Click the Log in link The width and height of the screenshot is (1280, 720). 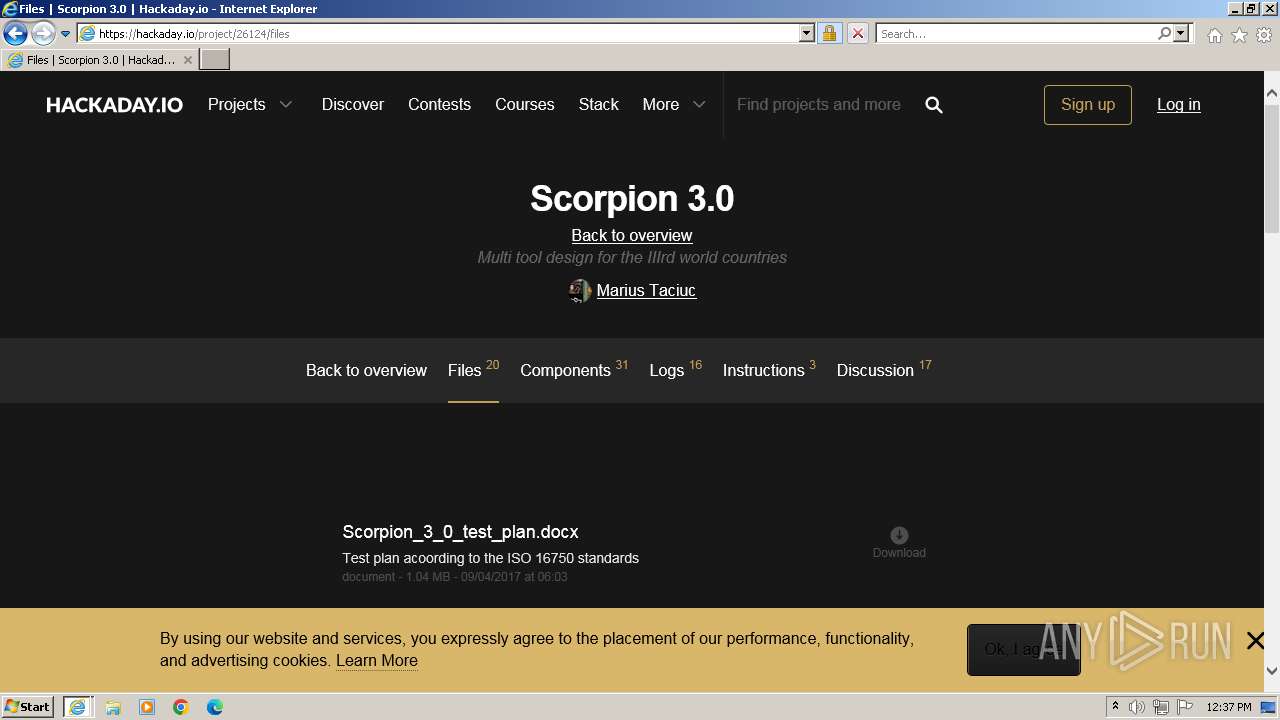1179,104
